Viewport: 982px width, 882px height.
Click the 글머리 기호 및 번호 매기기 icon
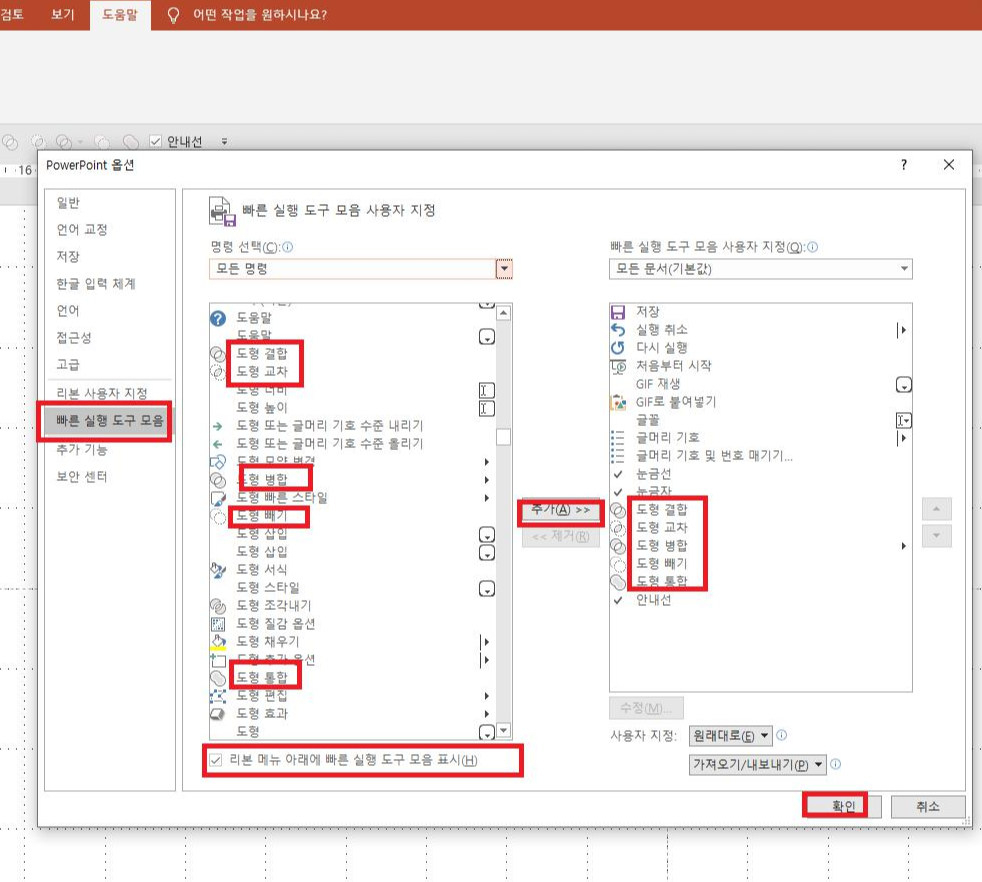pos(618,455)
